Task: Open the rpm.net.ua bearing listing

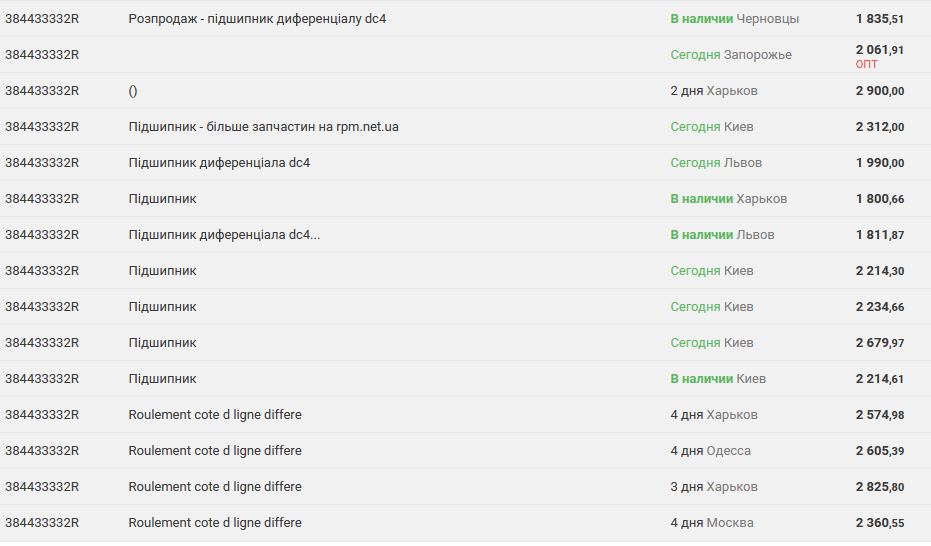Action: [263, 127]
